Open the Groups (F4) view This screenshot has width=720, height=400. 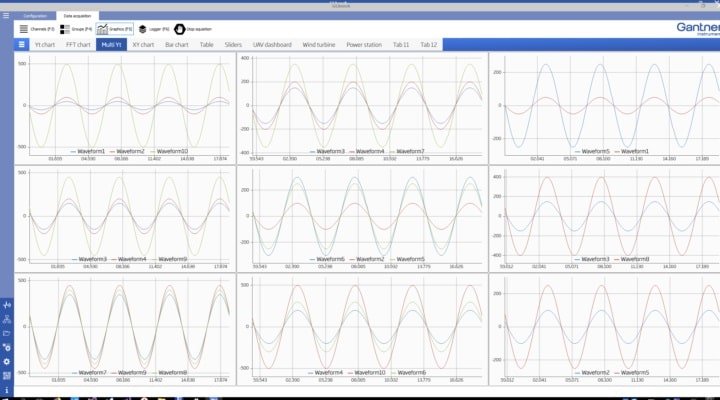point(76,29)
